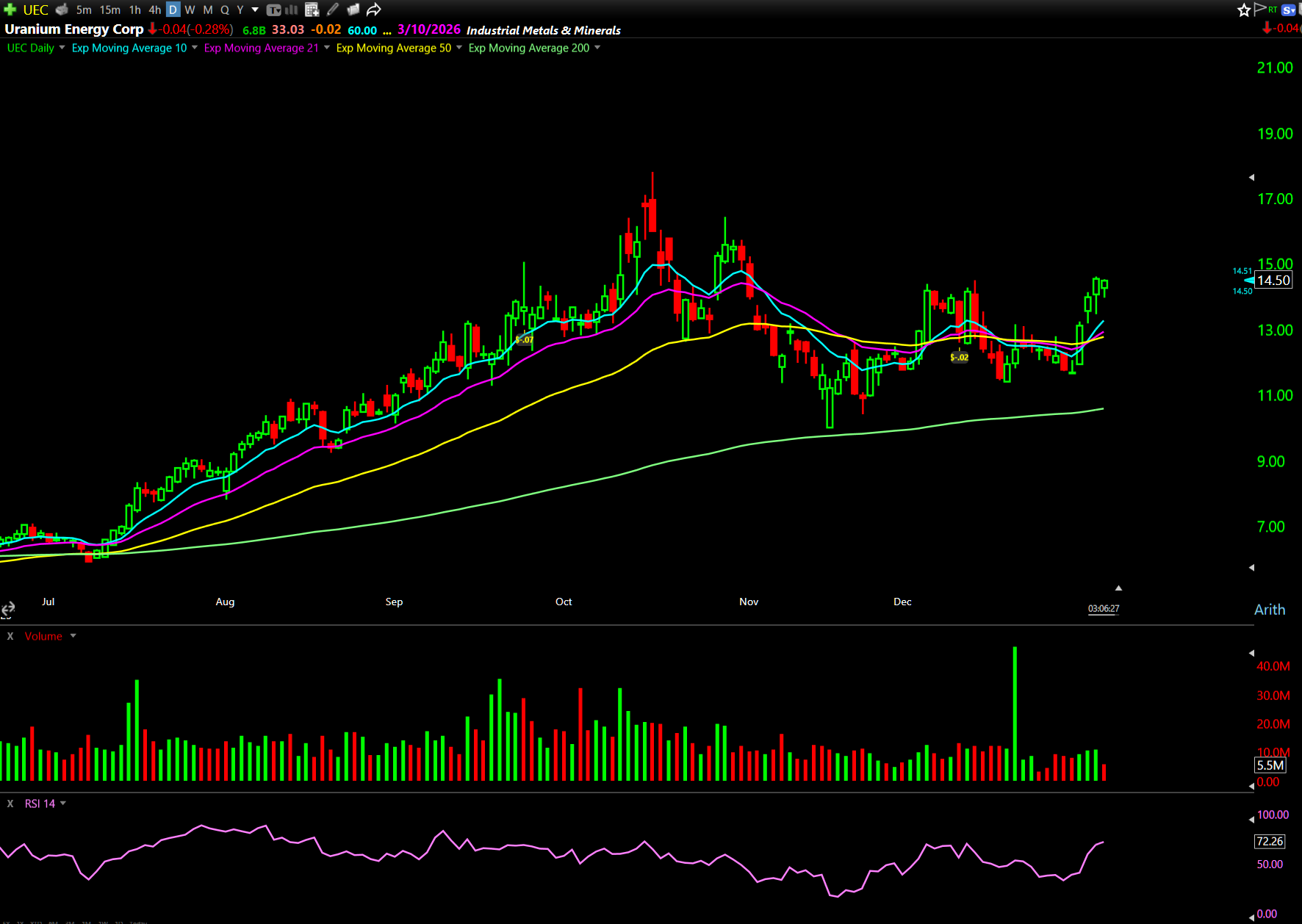The image size is (1302, 924).
Task: Click the flag icon in the top right
Action: tap(1260, 9)
